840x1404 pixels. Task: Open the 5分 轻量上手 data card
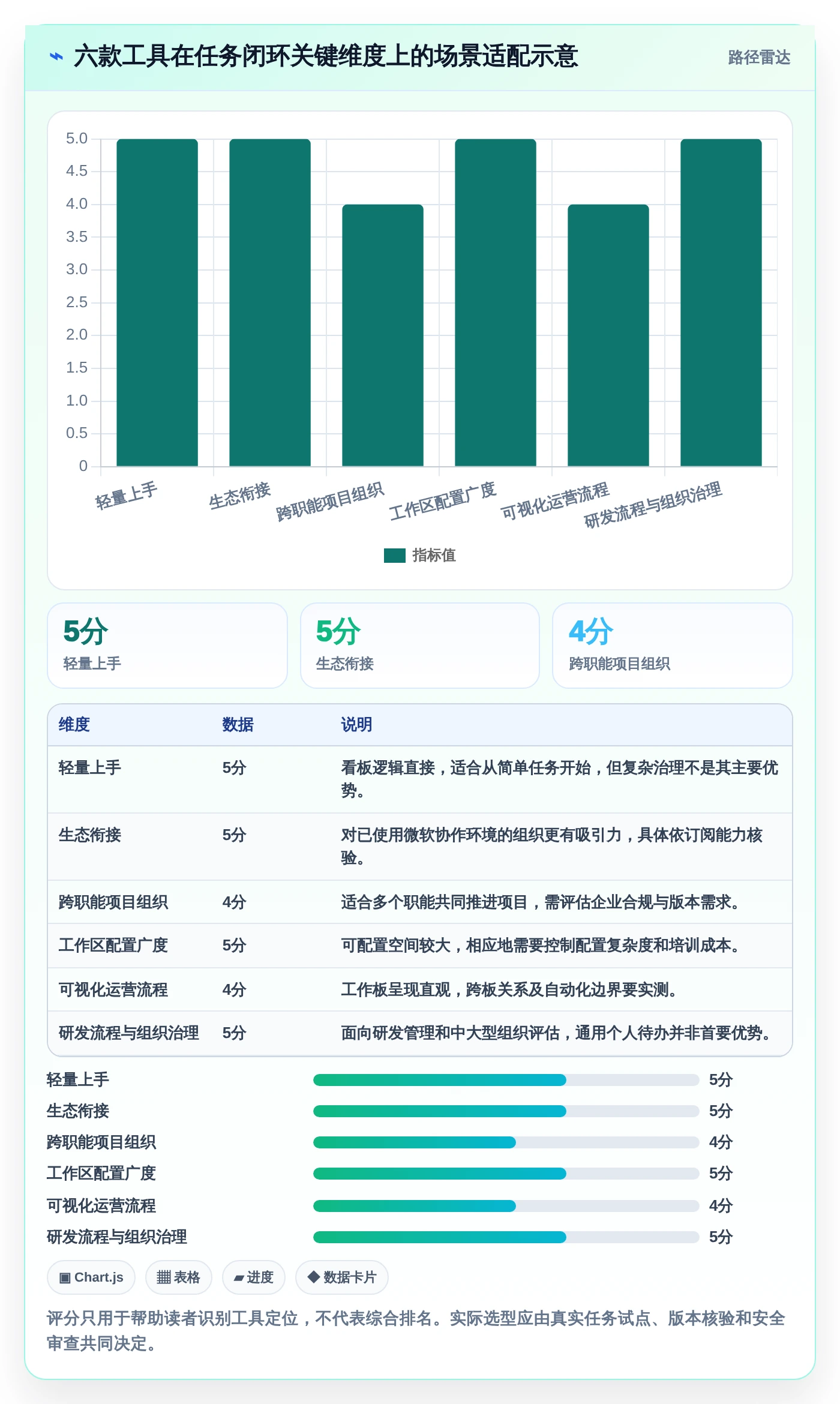point(167,646)
